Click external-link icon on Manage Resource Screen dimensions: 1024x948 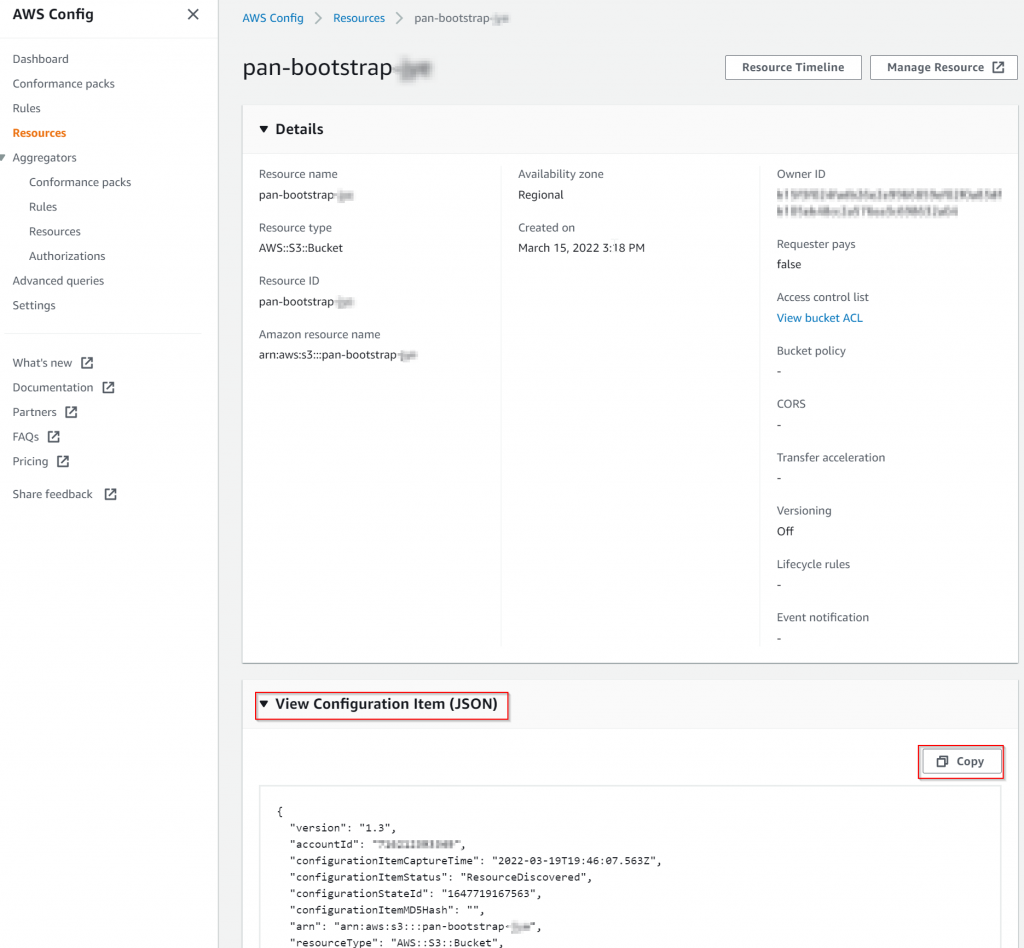click(998, 67)
